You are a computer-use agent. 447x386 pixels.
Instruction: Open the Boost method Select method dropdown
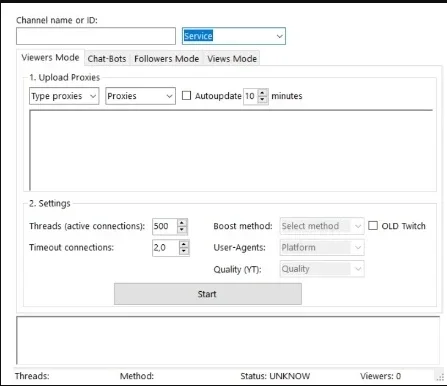322,226
